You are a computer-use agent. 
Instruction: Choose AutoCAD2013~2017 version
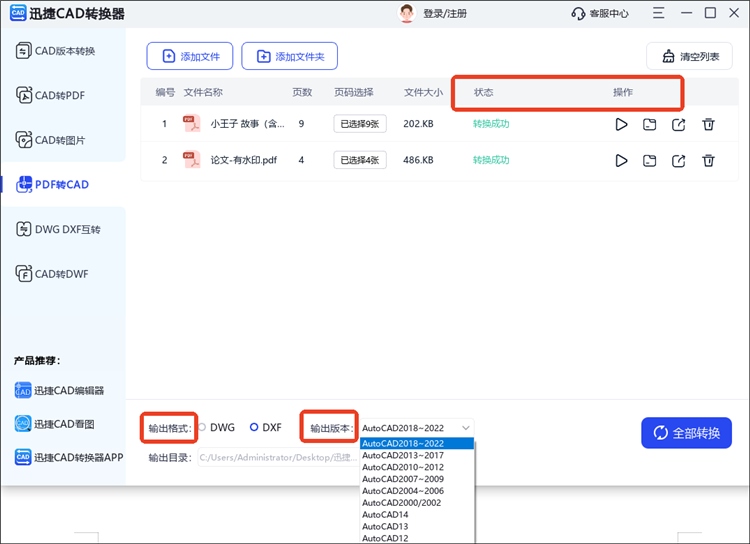coord(417,455)
